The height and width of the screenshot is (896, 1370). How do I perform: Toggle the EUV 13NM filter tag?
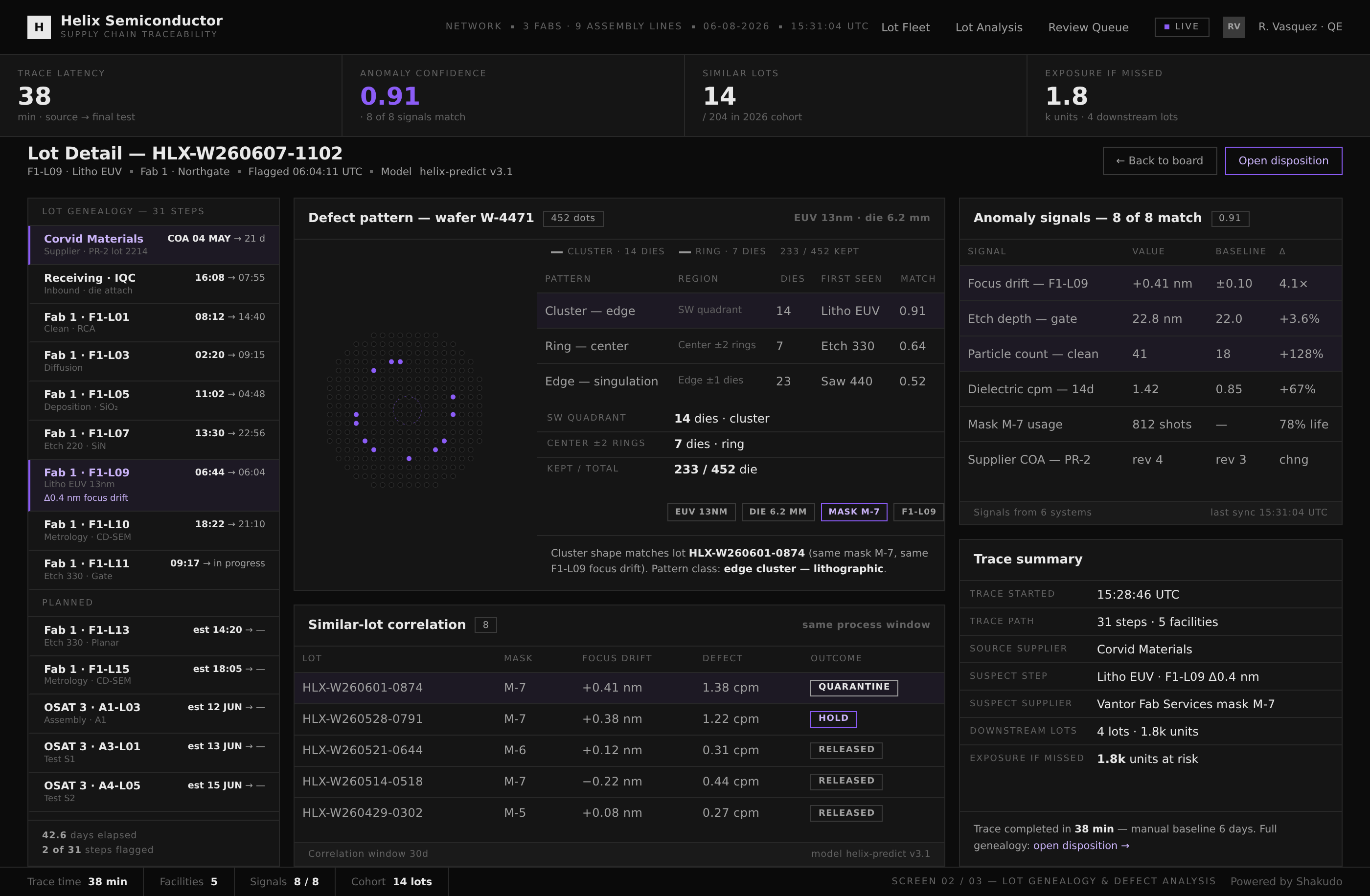pyautogui.click(x=701, y=512)
